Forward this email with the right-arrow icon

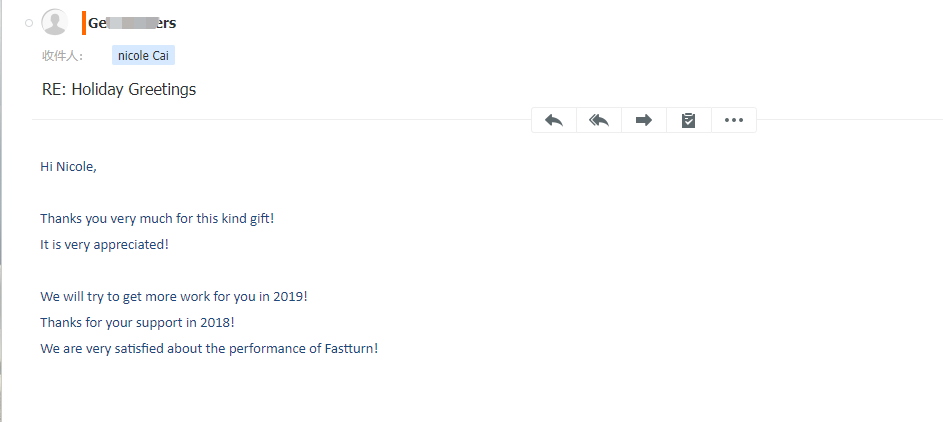coord(644,120)
